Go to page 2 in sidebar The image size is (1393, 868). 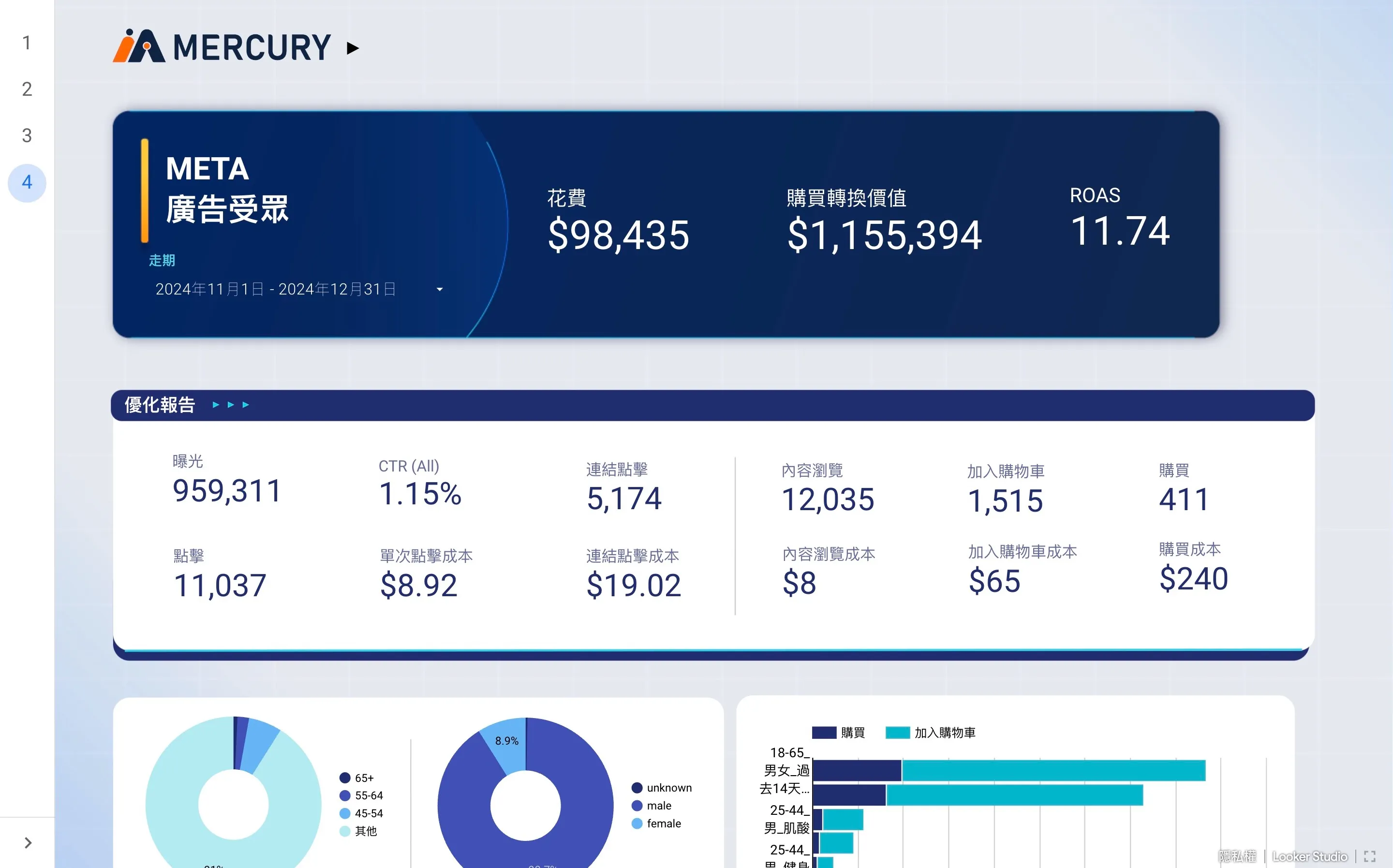pos(27,89)
